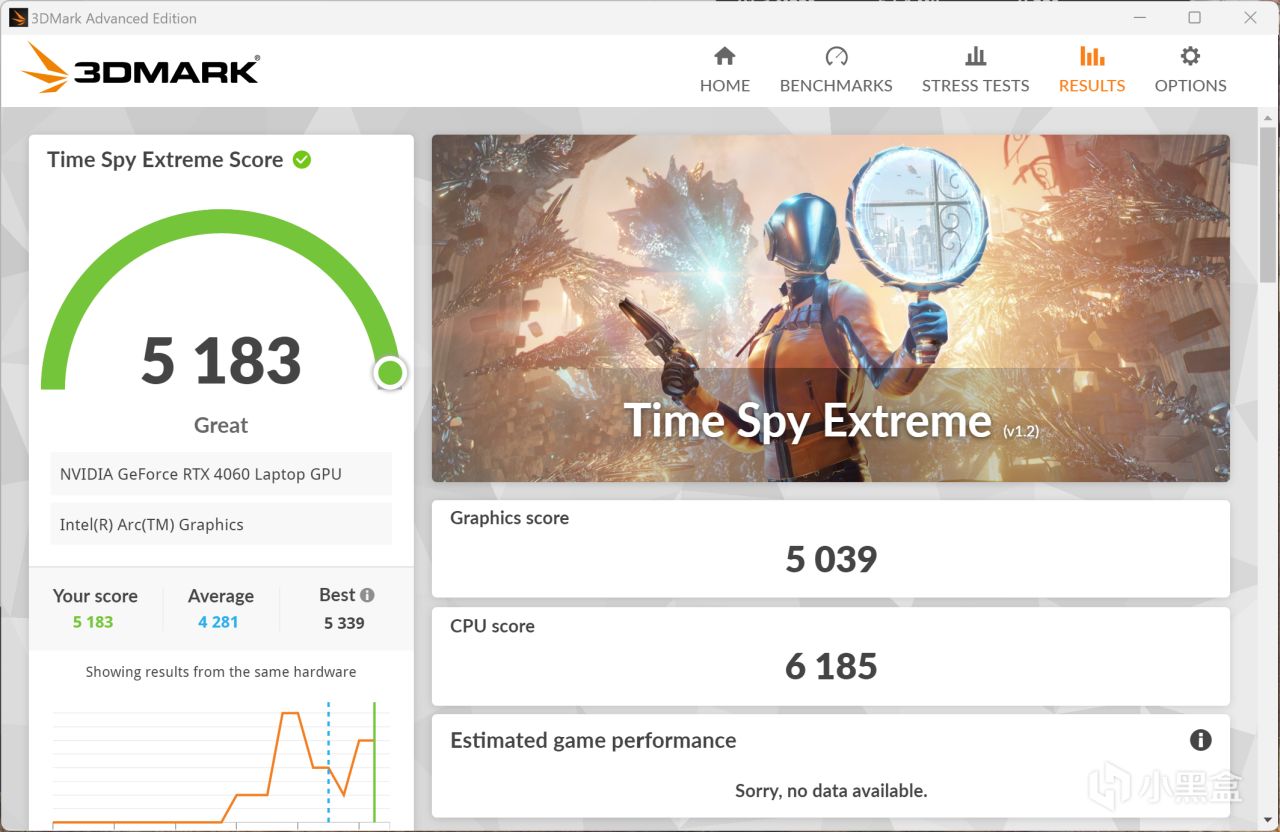Click the green validation checkmark icon
Image resolution: width=1280 pixels, height=832 pixels.
tap(302, 159)
